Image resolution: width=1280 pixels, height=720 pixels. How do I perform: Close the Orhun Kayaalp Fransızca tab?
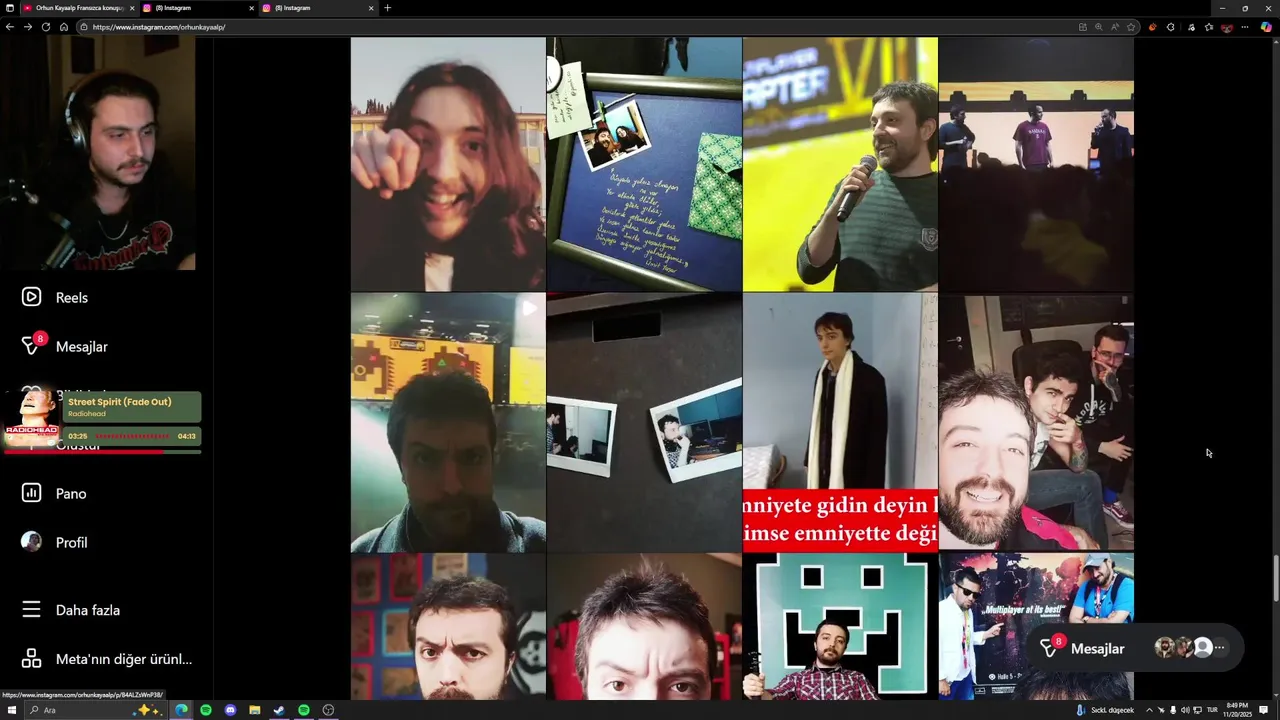coord(130,8)
